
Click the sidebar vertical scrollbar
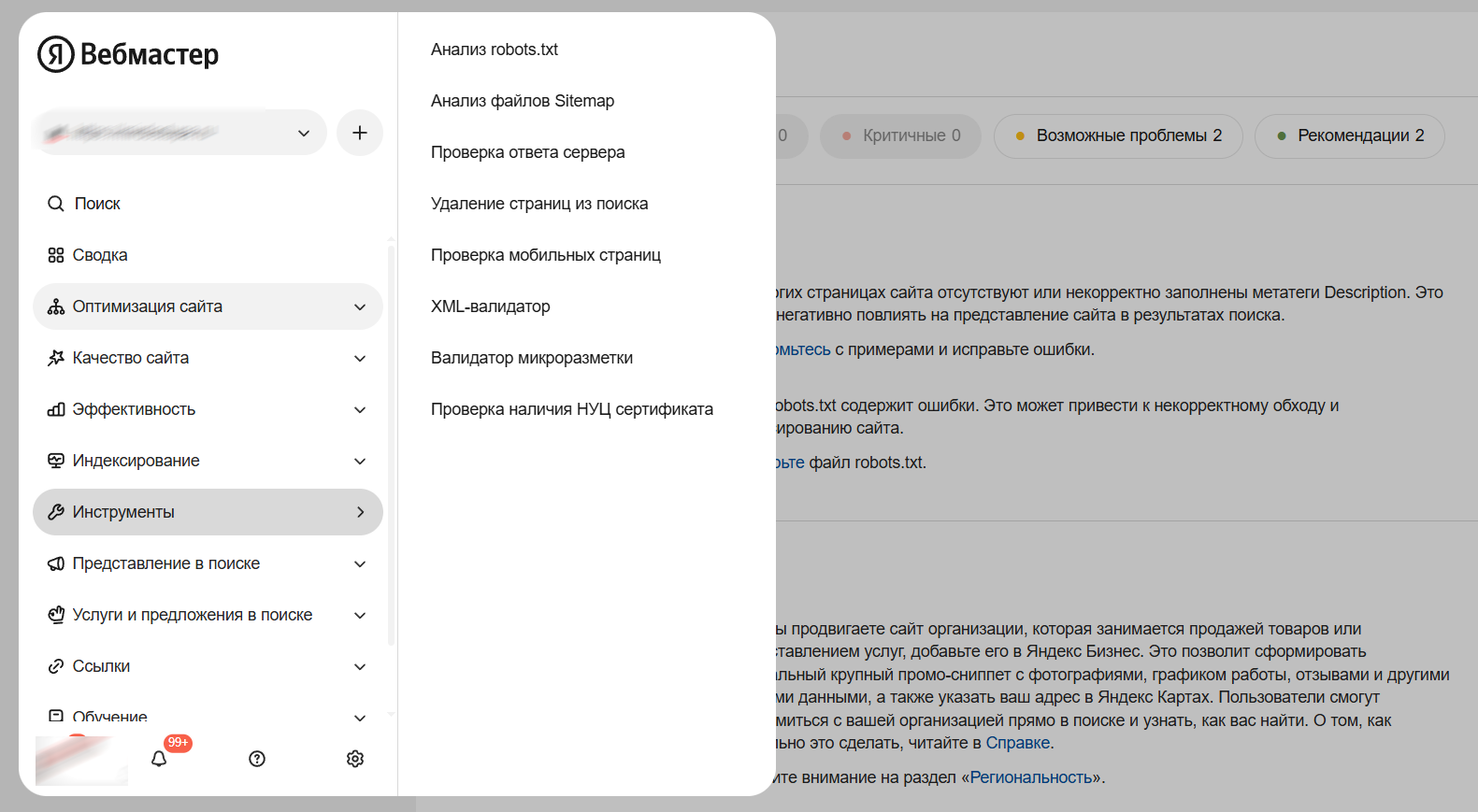[x=391, y=445]
